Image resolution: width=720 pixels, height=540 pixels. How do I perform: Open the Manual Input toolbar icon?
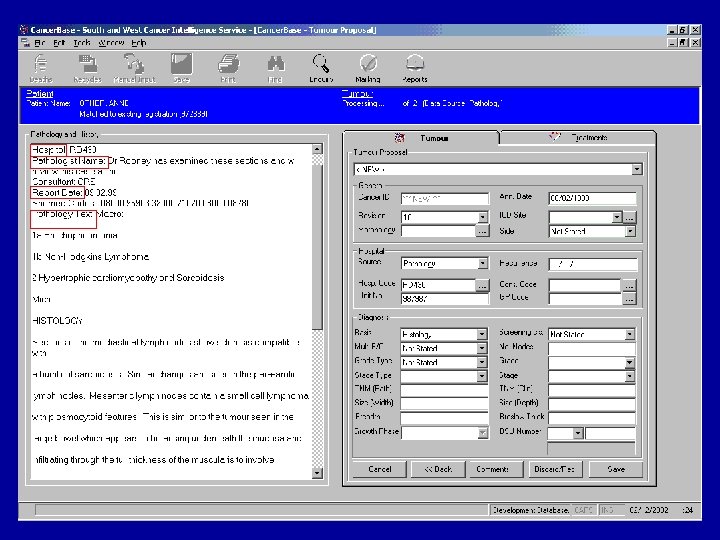(x=134, y=63)
